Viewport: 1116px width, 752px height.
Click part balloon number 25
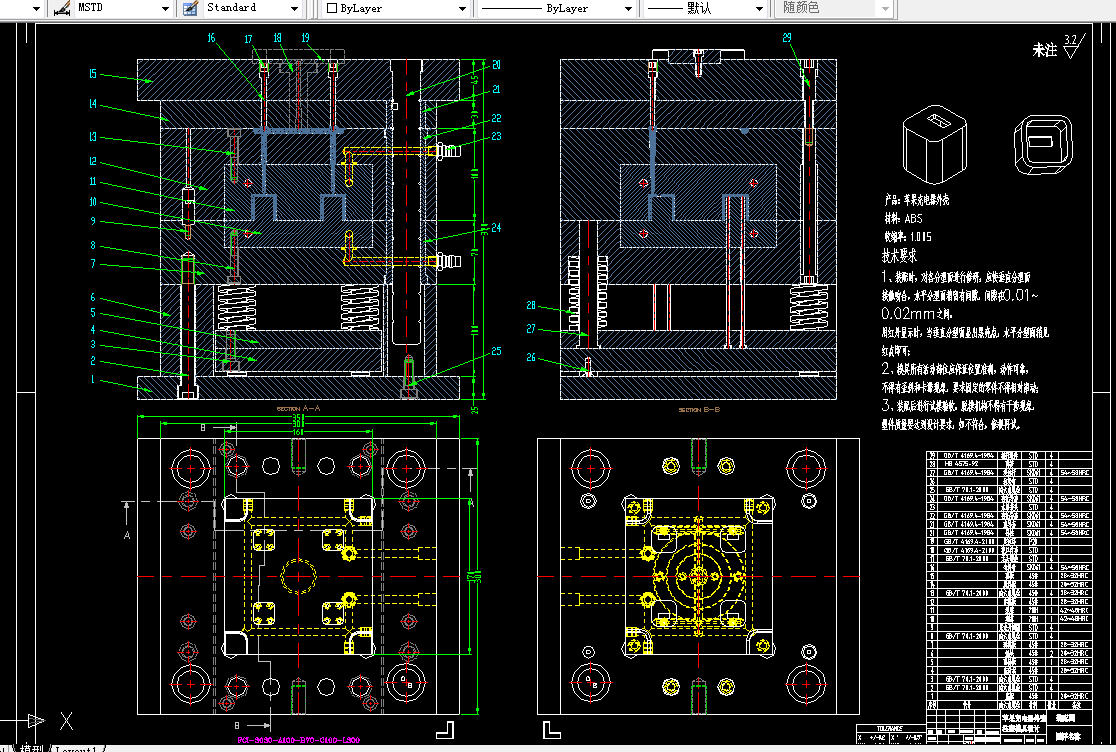496,351
